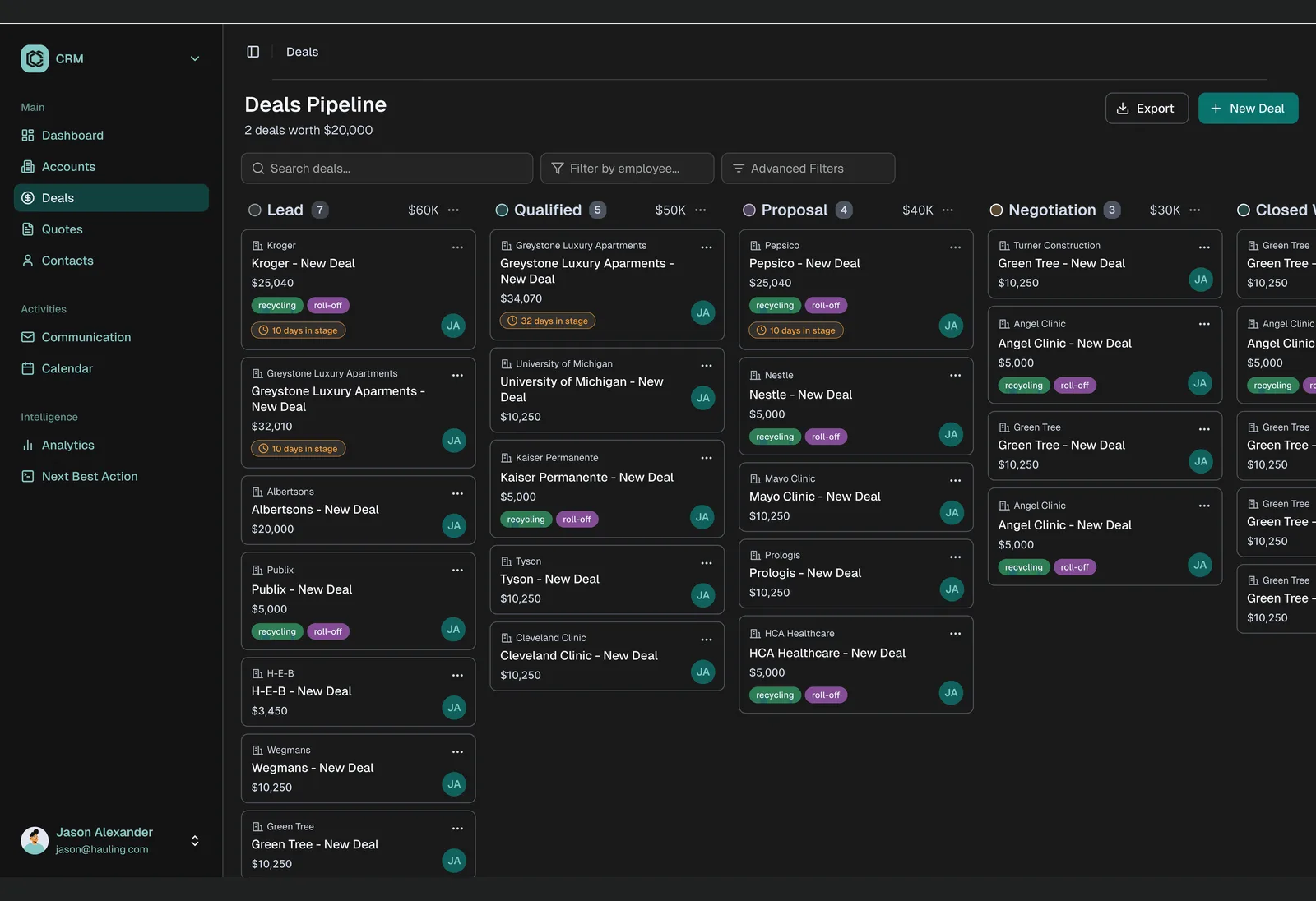Open Qualified column options menu
The height and width of the screenshot is (901, 1316).
pyautogui.click(x=701, y=210)
